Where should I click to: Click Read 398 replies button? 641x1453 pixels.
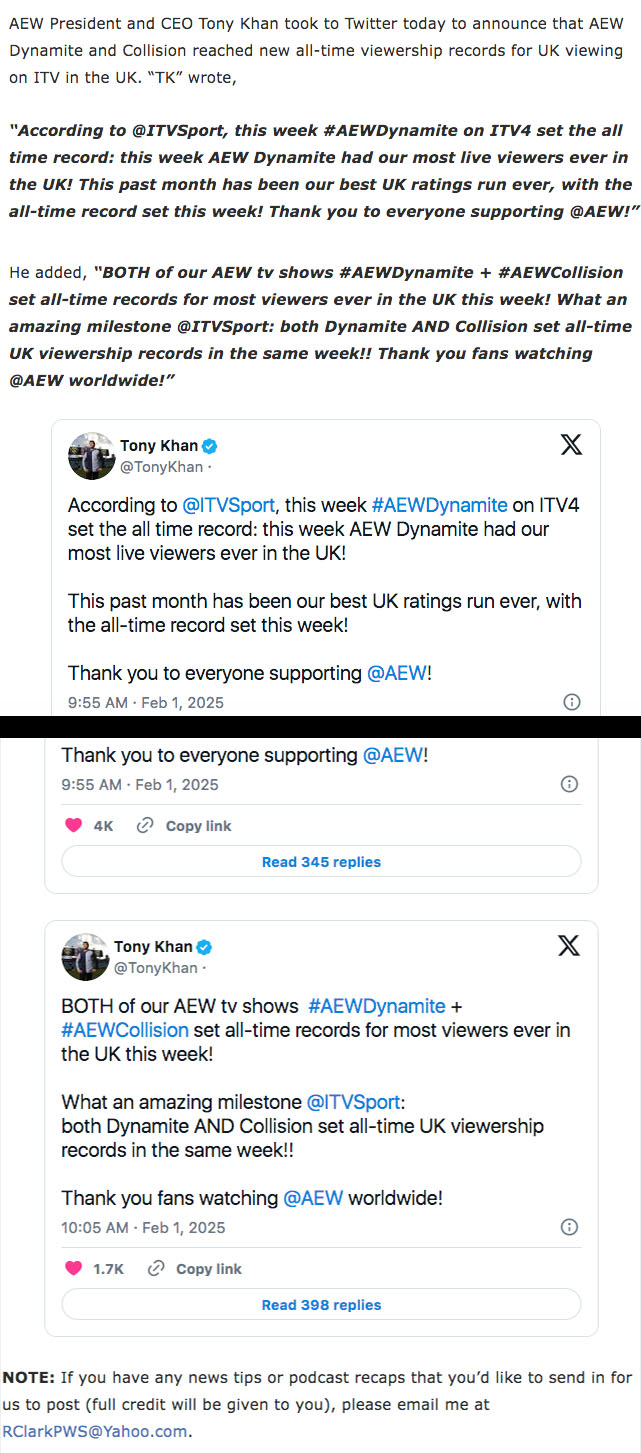tap(321, 1305)
